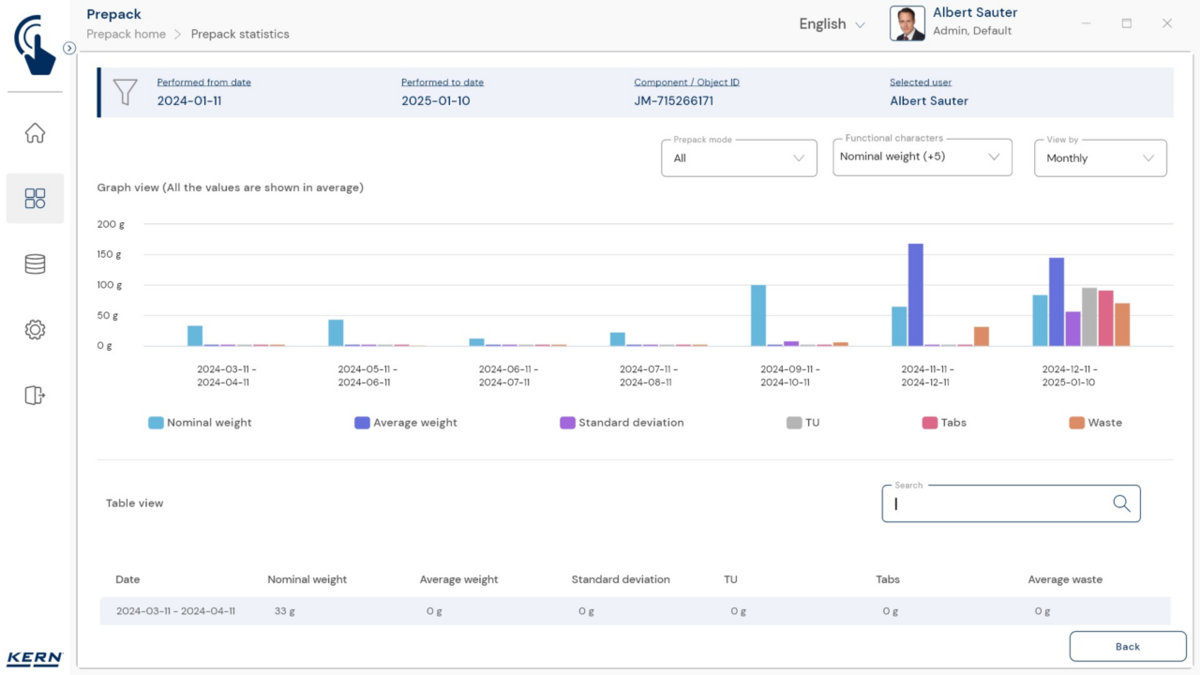
Task: Click Albert Sauter profile picture
Action: pos(907,24)
